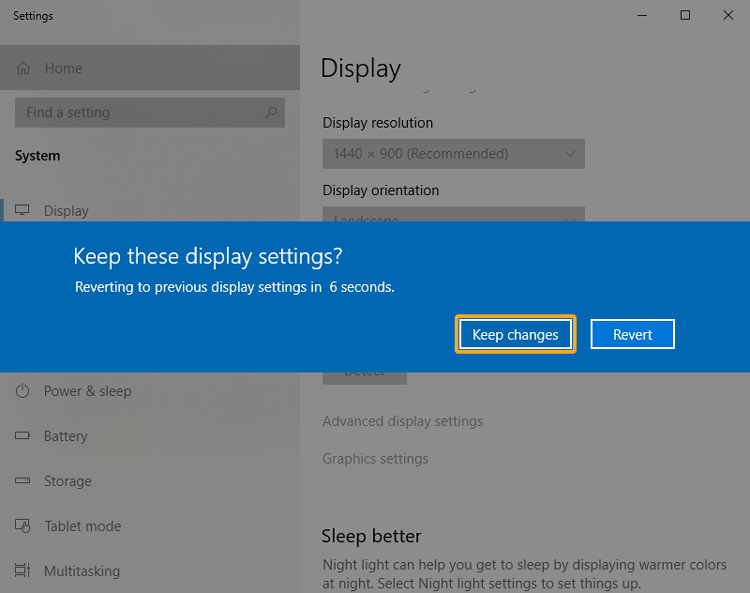Click the Home house icon
750x593 pixels.
23,68
